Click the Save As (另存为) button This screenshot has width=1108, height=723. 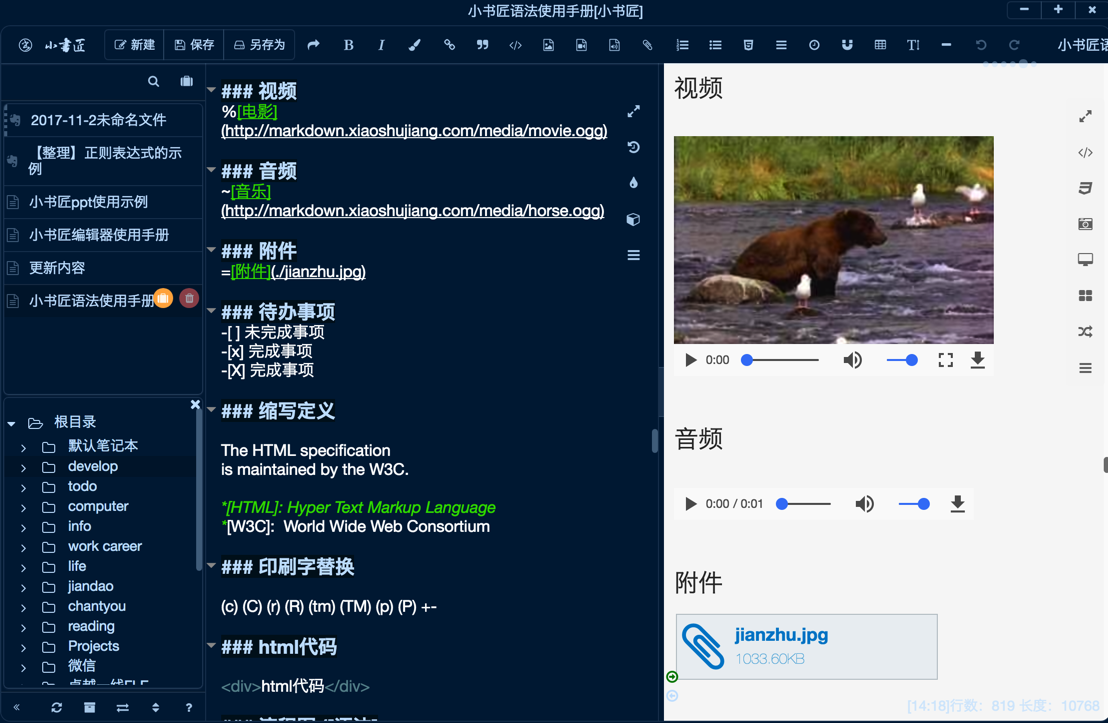[259, 45]
